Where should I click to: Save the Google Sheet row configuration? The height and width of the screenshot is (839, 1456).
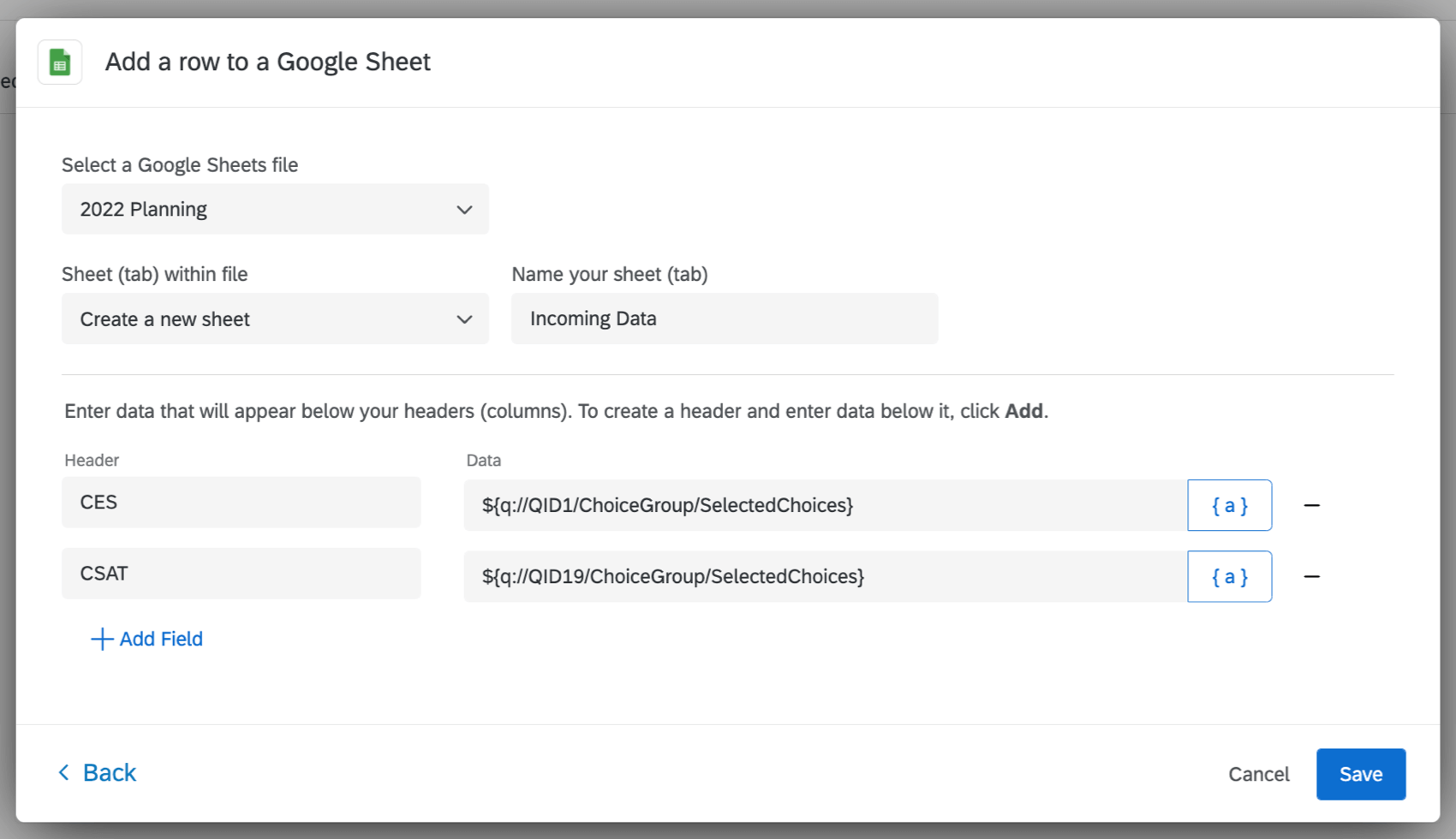pyautogui.click(x=1360, y=774)
